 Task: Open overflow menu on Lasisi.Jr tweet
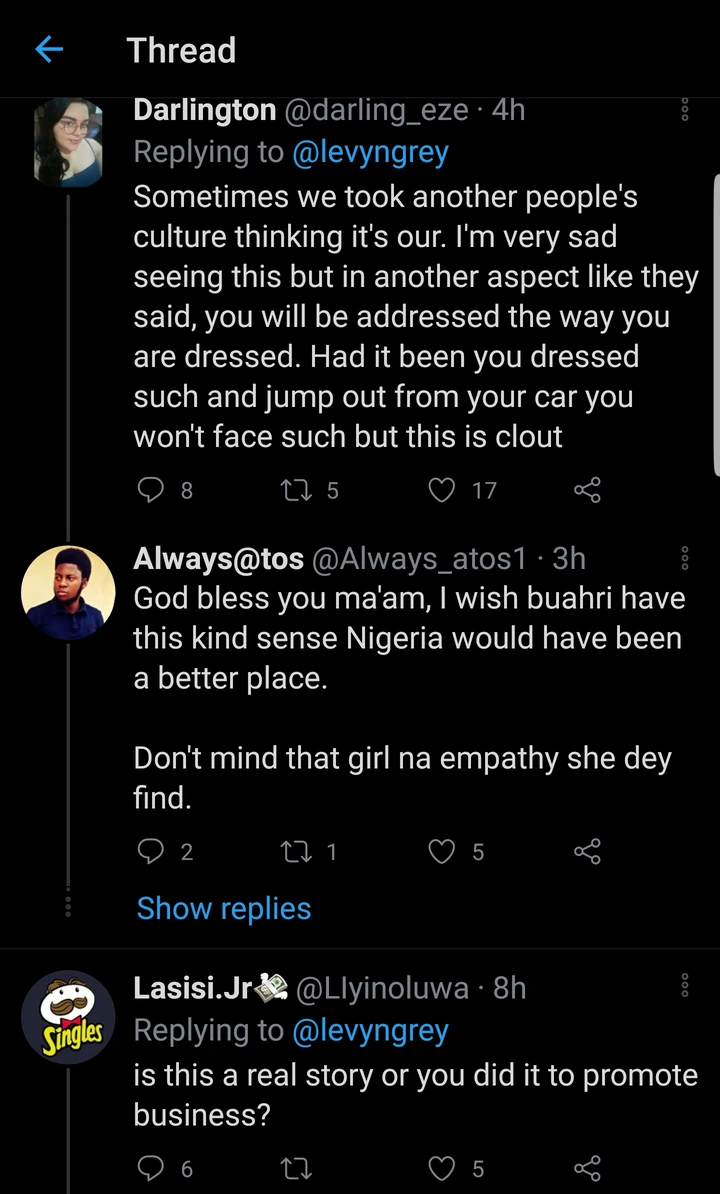(685, 988)
